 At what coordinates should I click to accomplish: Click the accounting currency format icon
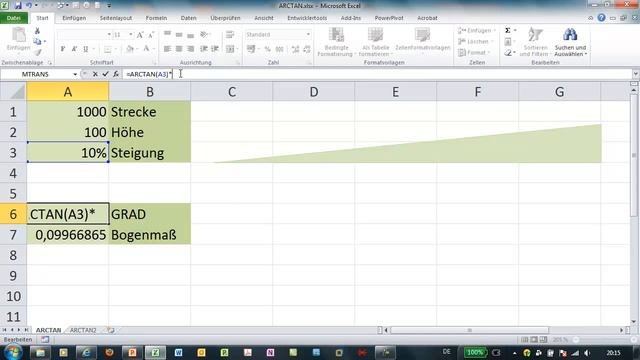coord(251,49)
